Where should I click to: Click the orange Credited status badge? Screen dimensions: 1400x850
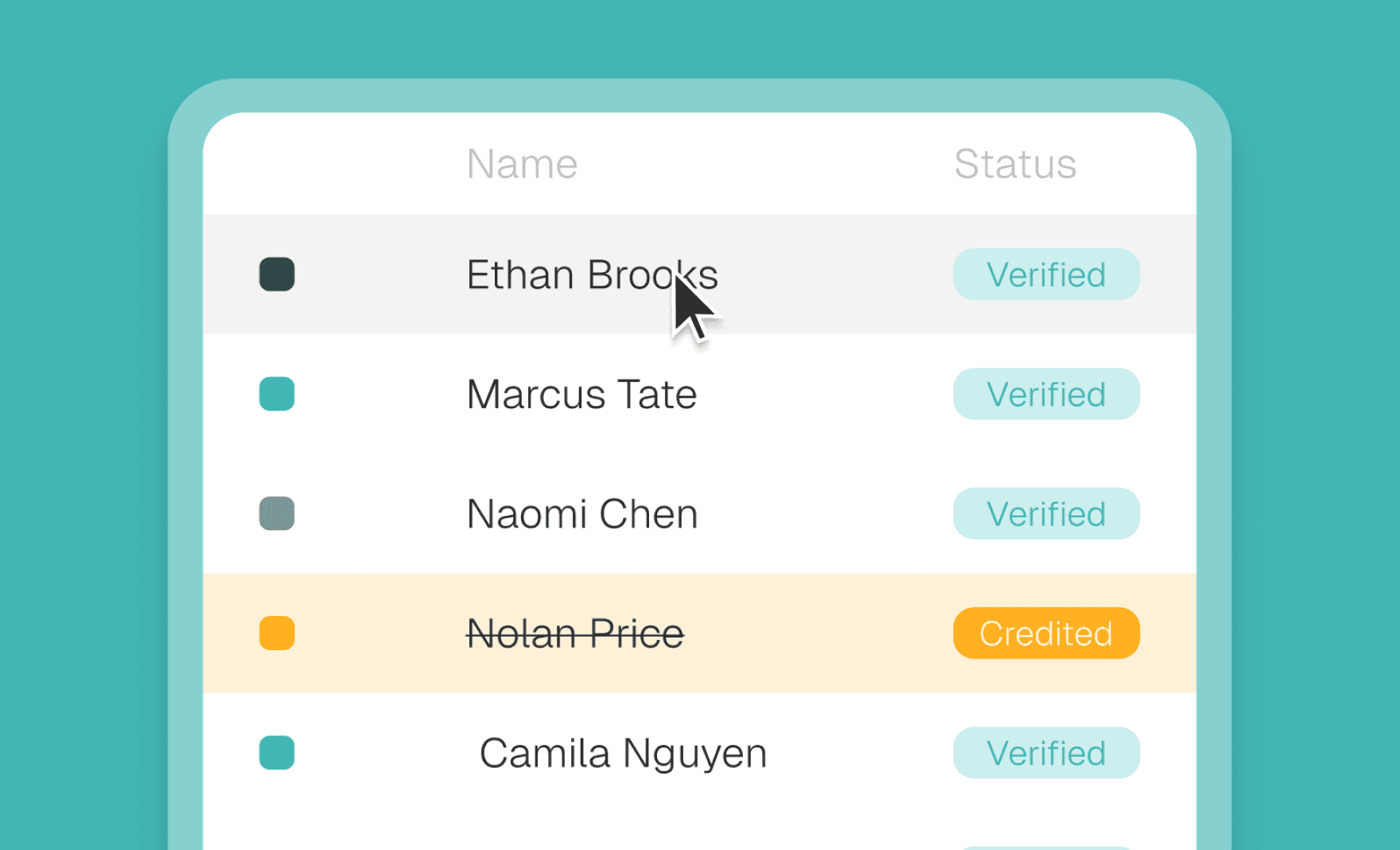(1046, 634)
